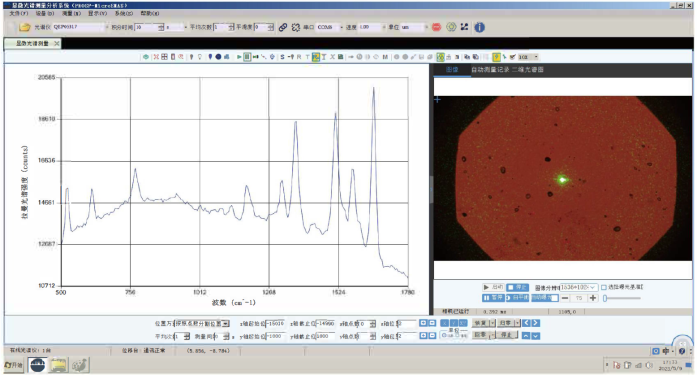Click the 开始 Start button on taskbar
The image size is (698, 375).
tap(14, 365)
